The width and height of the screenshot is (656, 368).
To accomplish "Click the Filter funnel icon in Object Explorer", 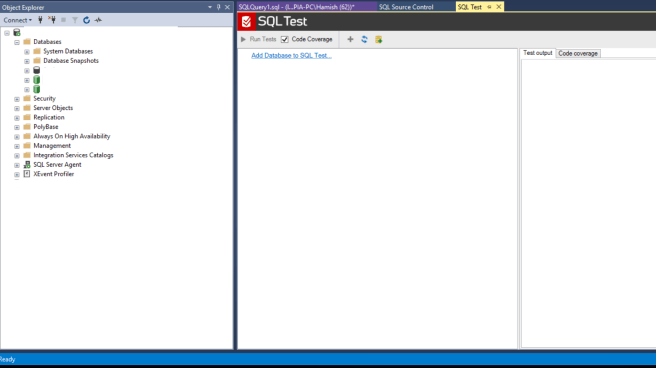I will click(75, 20).
